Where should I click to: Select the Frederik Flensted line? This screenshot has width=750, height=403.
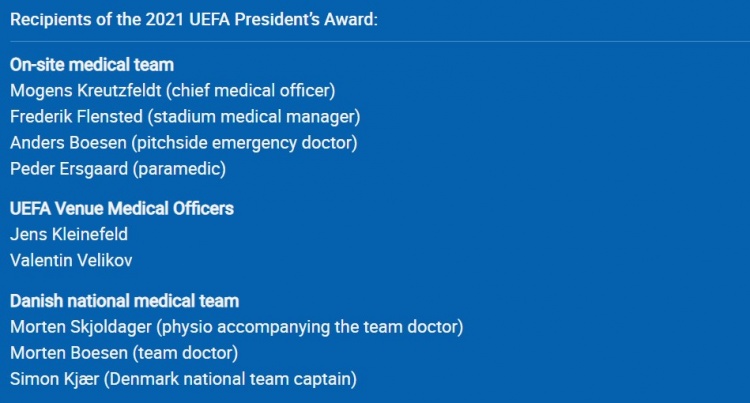click(x=185, y=117)
